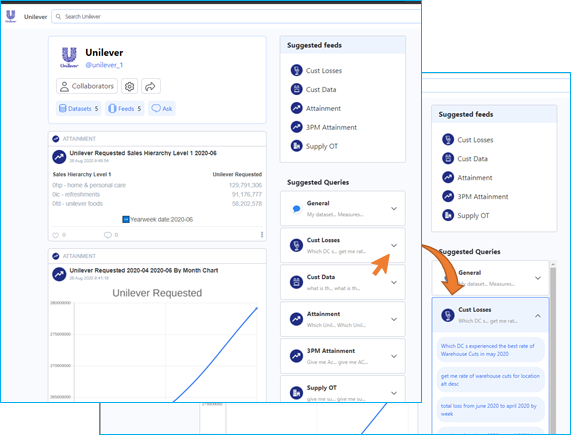Image resolution: width=571 pixels, height=435 pixels.
Task: Open Cust Losses feed in the back window
Action: click(468, 140)
